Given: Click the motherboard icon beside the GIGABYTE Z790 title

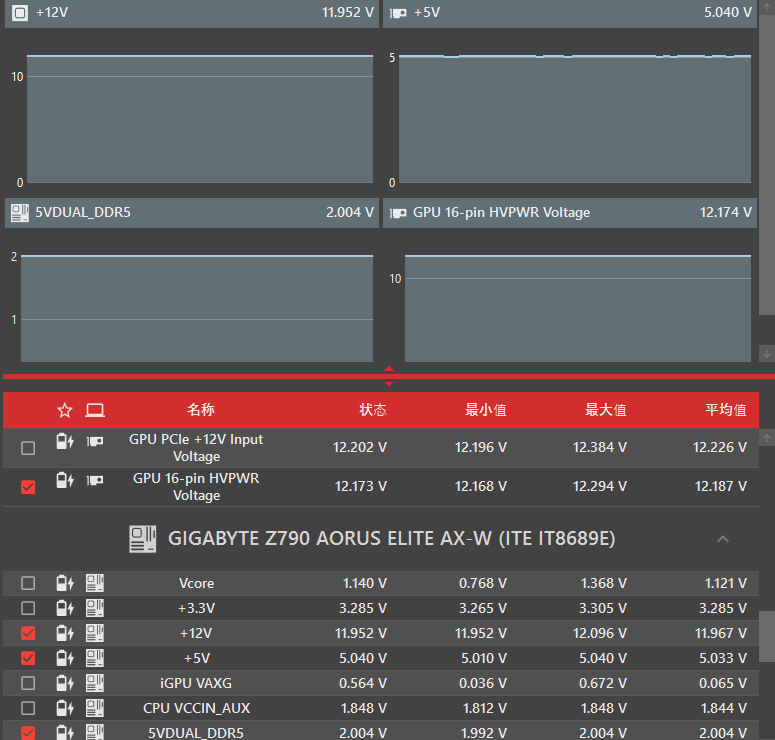Looking at the screenshot, I should click(143, 539).
